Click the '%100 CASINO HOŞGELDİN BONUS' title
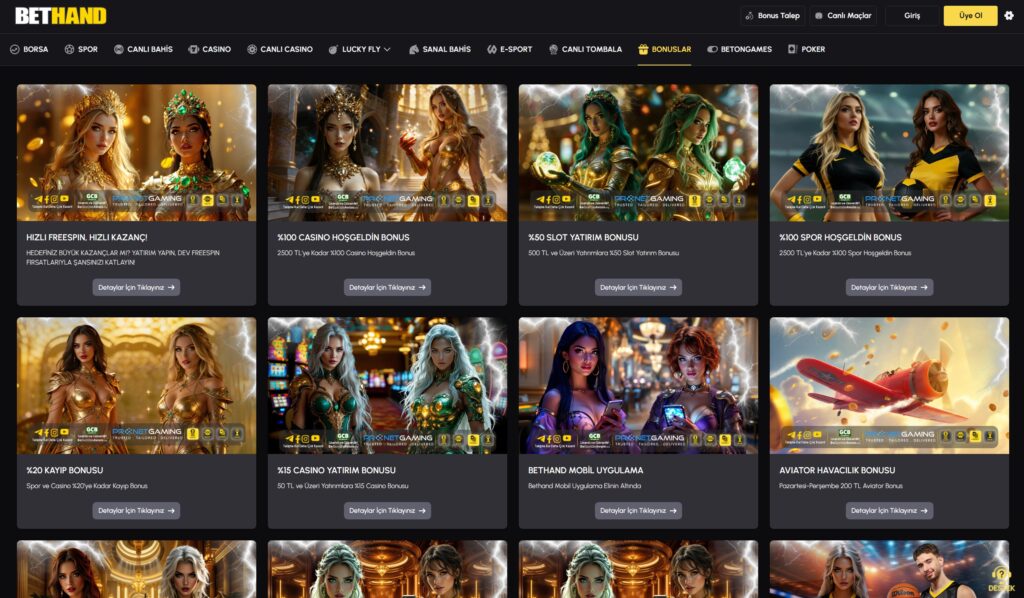 (344, 237)
